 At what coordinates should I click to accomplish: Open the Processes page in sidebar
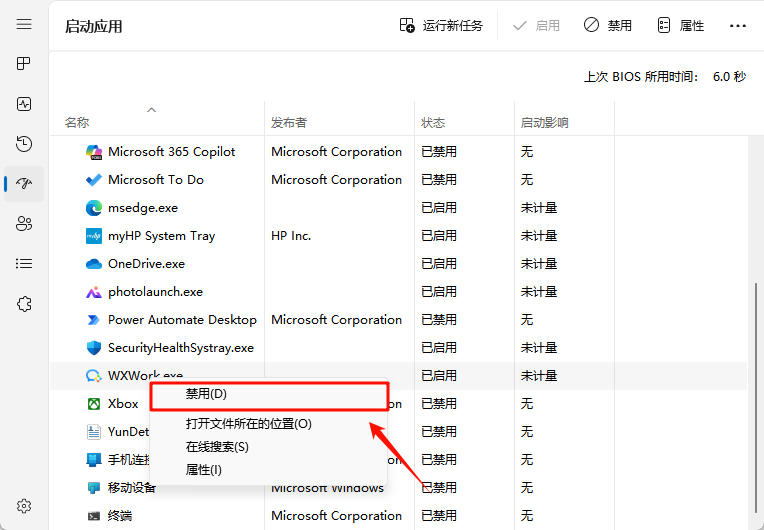pyautogui.click(x=24, y=63)
